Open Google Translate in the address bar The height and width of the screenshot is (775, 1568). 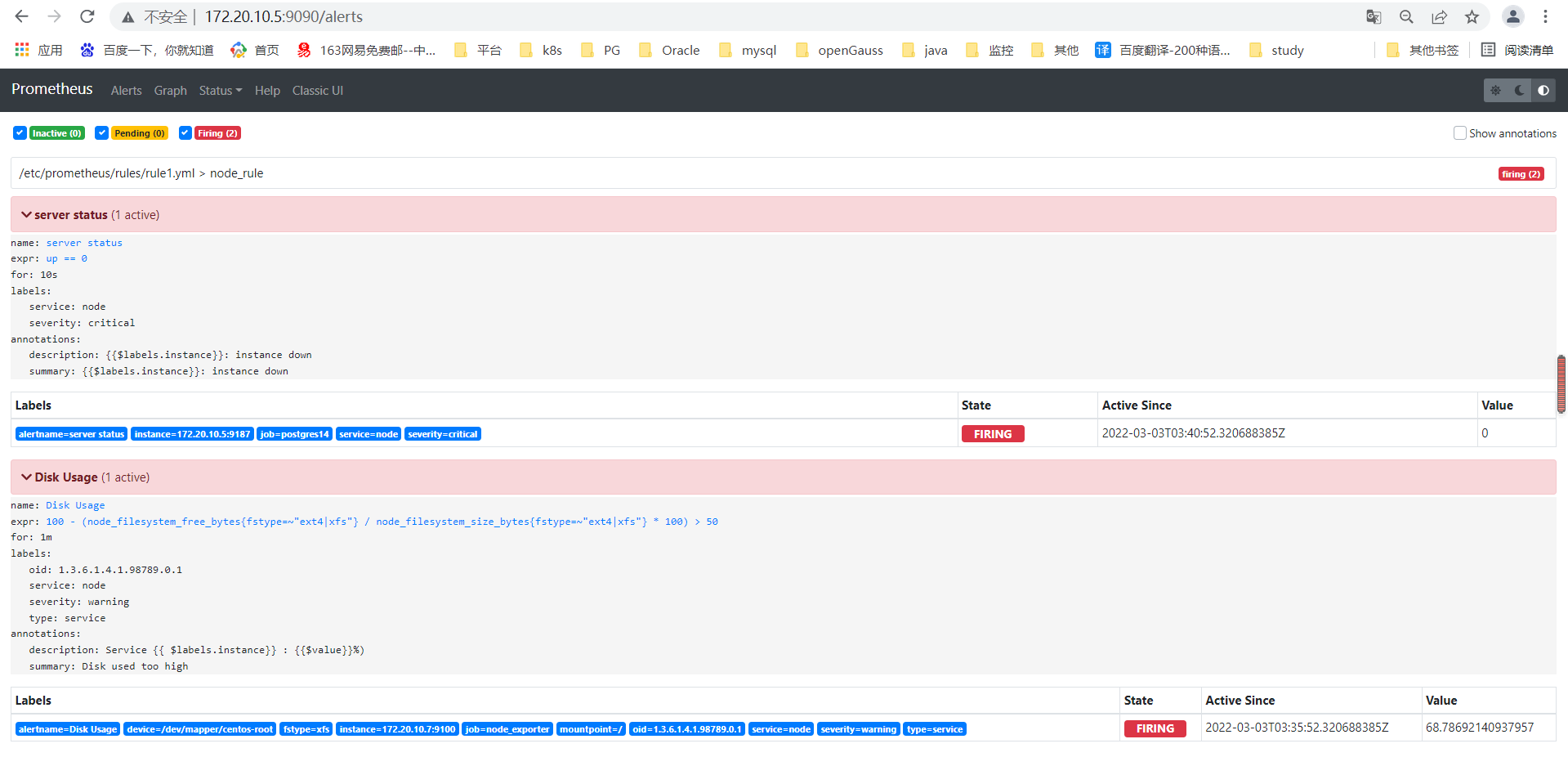(1374, 16)
